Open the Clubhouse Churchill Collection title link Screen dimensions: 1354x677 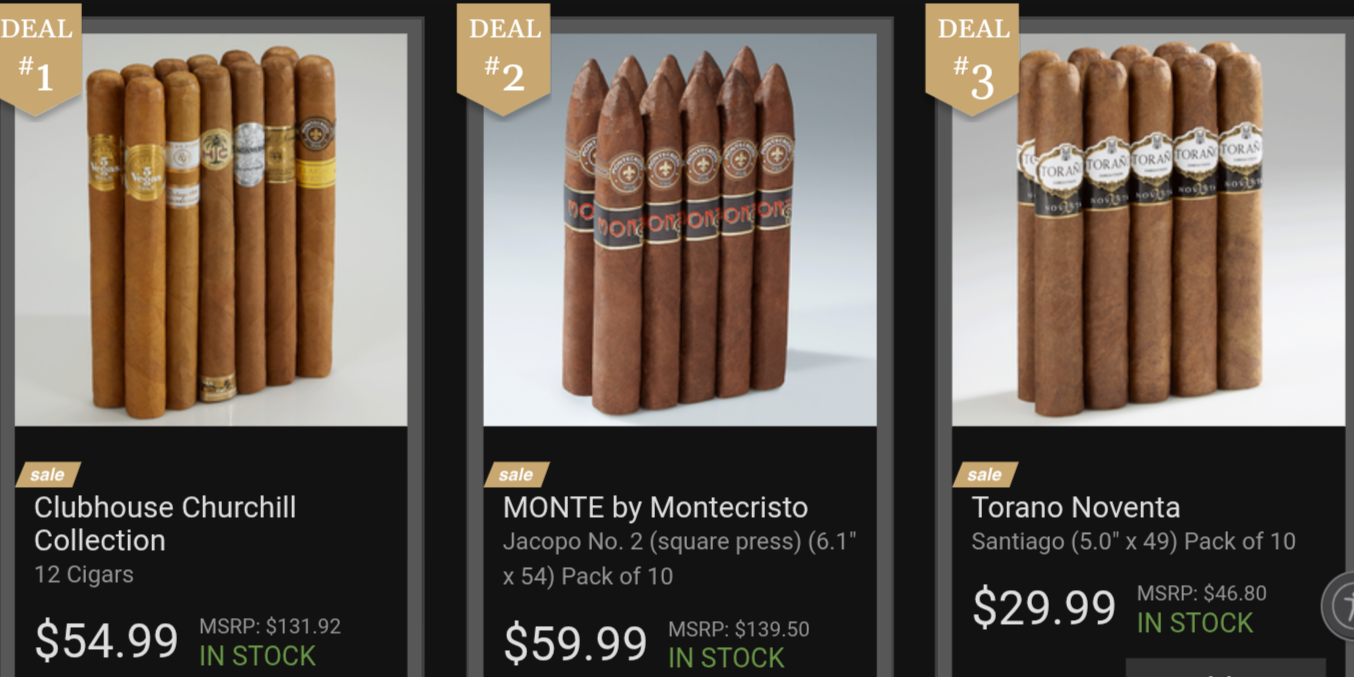165,523
